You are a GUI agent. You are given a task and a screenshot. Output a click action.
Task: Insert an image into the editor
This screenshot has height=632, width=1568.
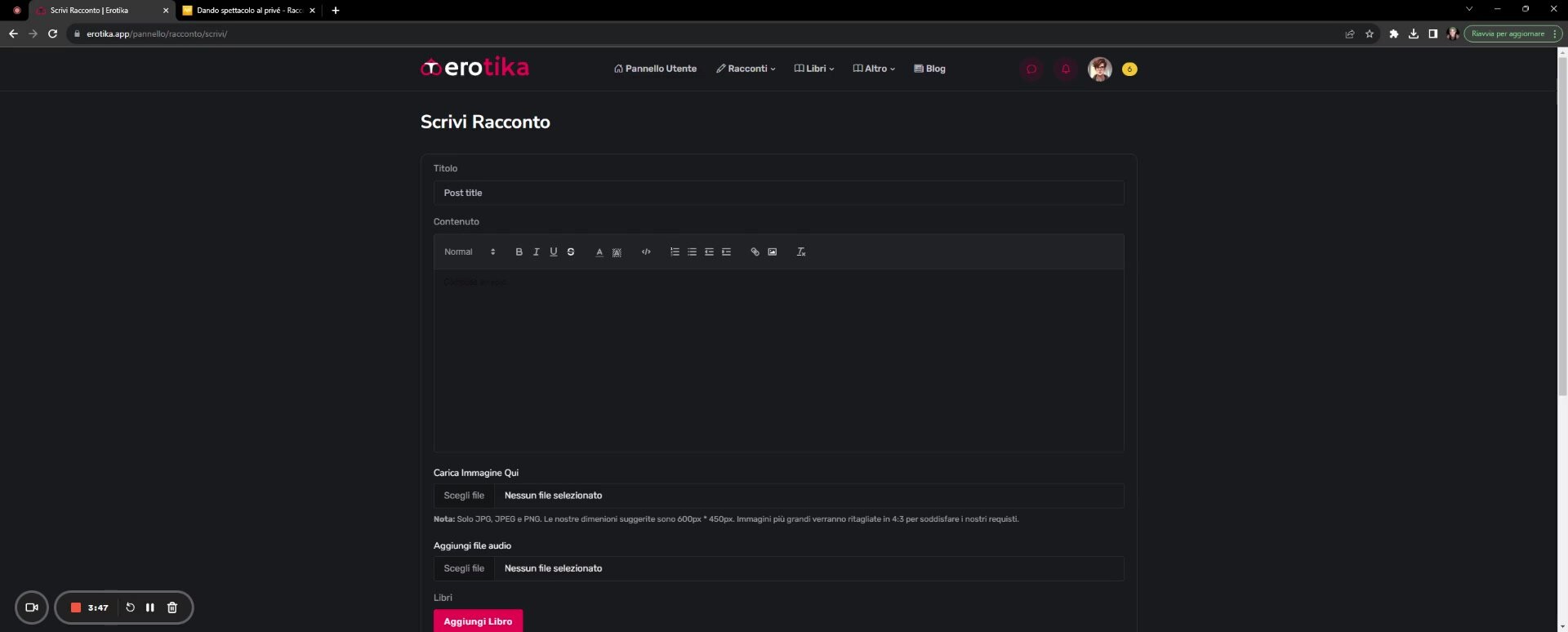[772, 252]
